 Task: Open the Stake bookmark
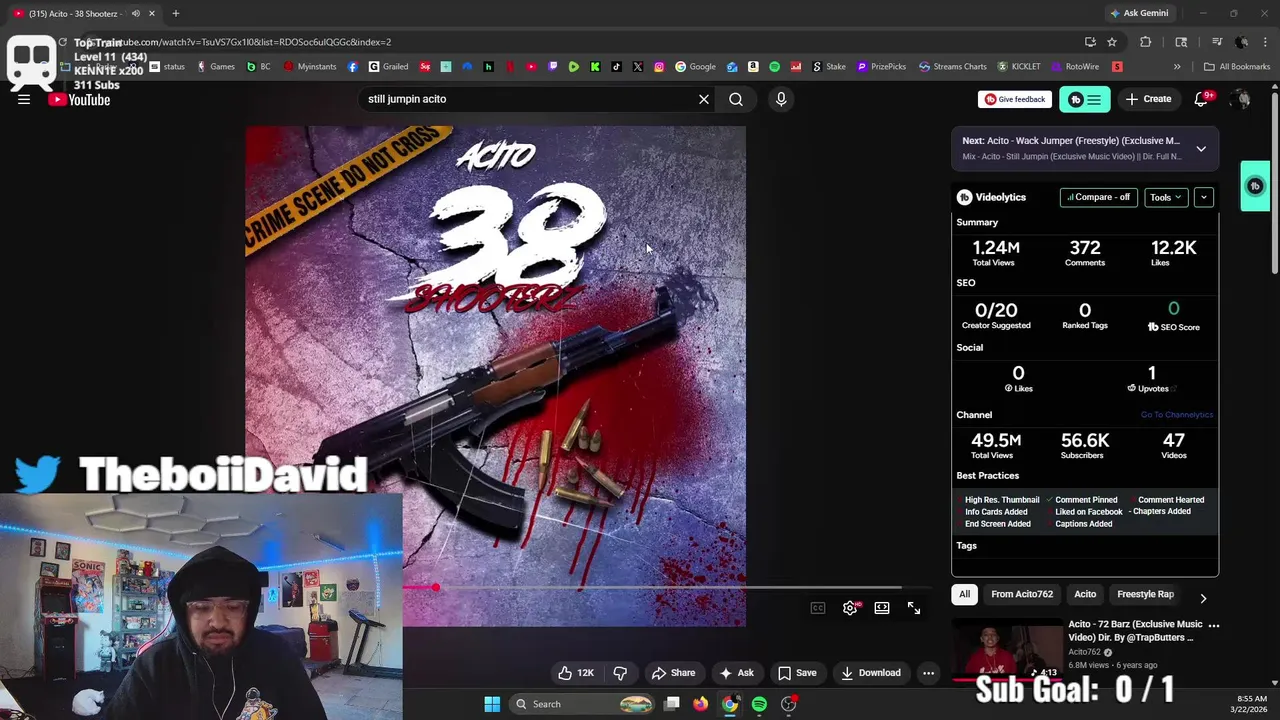(x=828, y=67)
